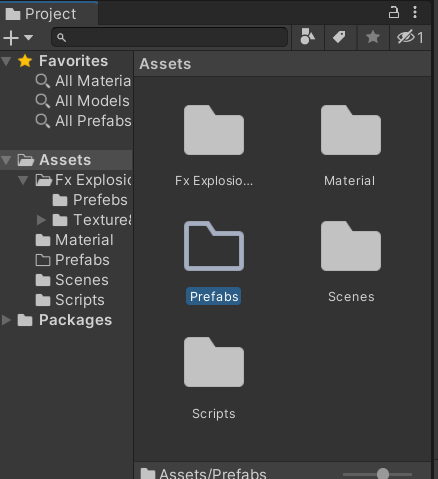The height and width of the screenshot is (479, 438).
Task: Click the Assets/Prefabs path in footer
Action: [213, 474]
